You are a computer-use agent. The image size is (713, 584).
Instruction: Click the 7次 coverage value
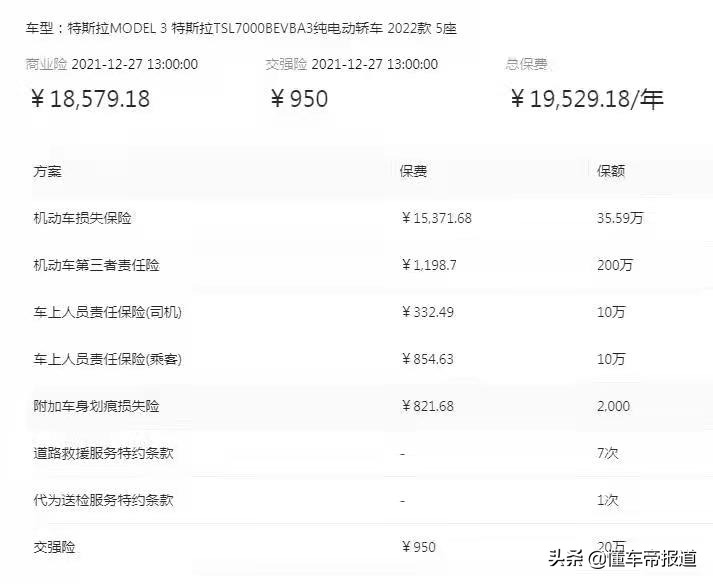(x=608, y=453)
